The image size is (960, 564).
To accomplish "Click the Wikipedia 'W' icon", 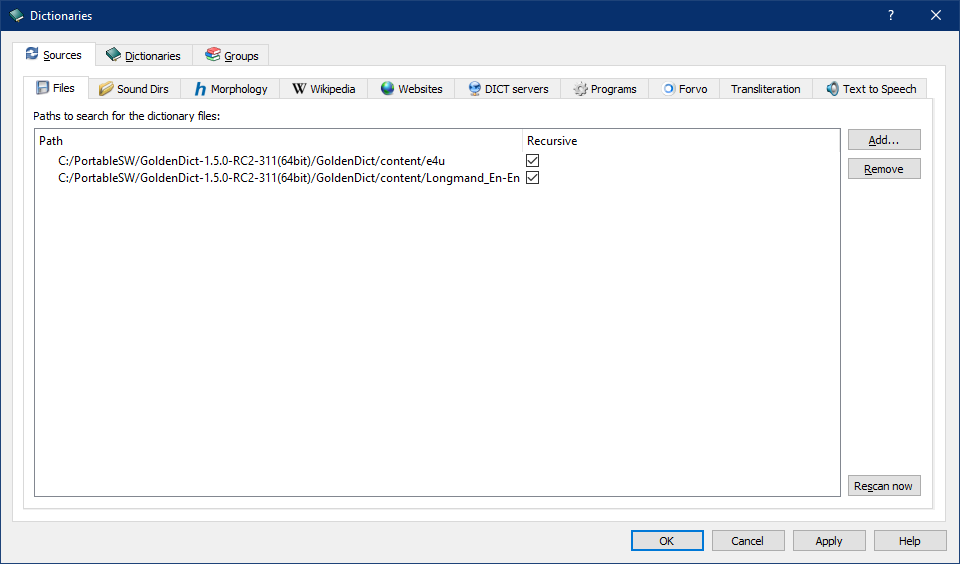I will [299, 88].
